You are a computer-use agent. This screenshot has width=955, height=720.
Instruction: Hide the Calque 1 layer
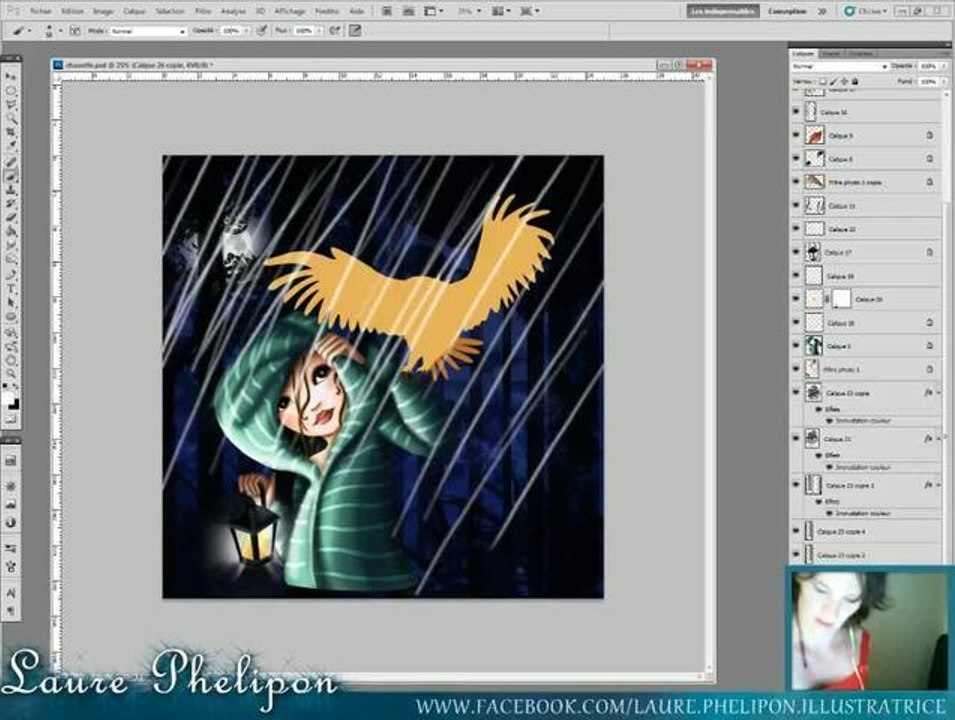[796, 345]
